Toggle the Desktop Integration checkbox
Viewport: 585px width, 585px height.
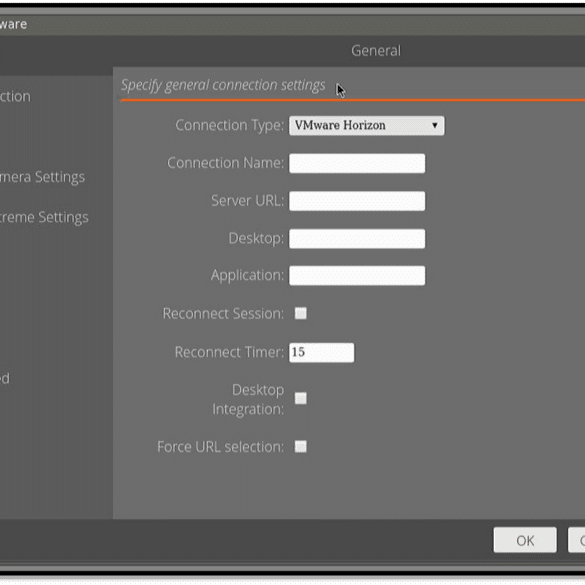(x=301, y=398)
